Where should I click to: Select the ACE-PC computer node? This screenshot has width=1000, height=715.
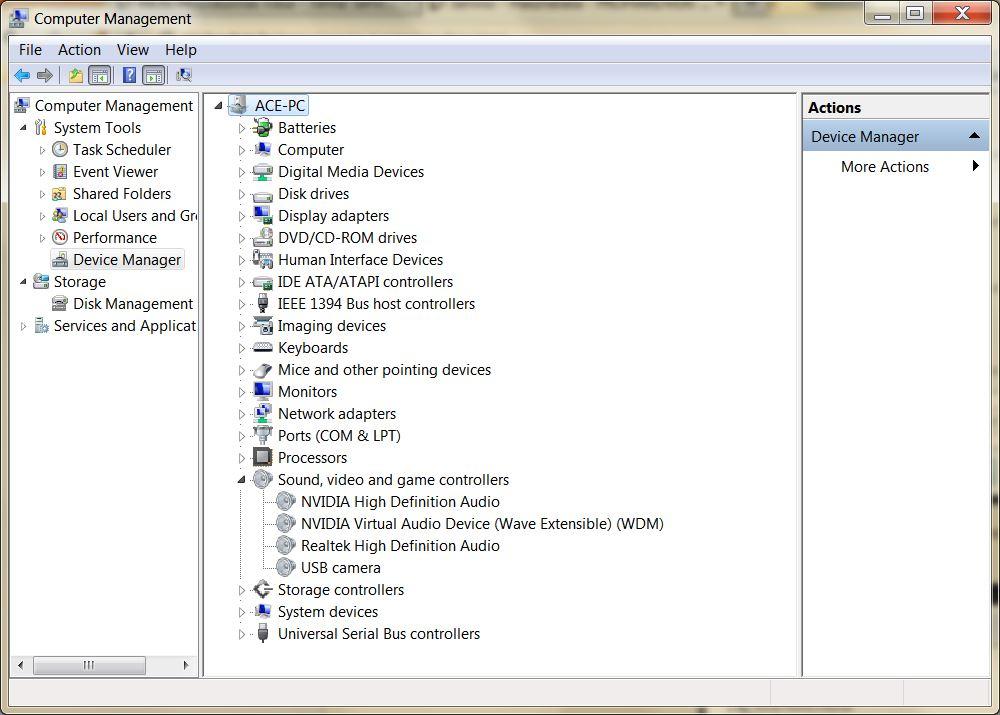point(280,106)
